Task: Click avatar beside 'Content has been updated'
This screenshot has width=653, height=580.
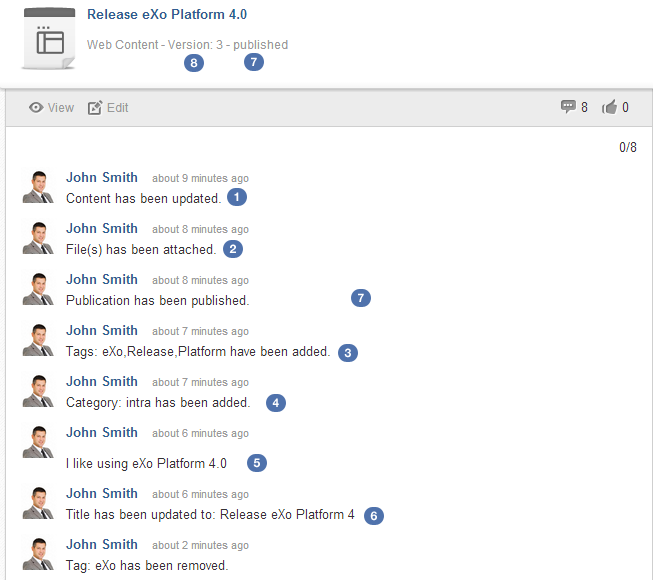Action: point(38,187)
